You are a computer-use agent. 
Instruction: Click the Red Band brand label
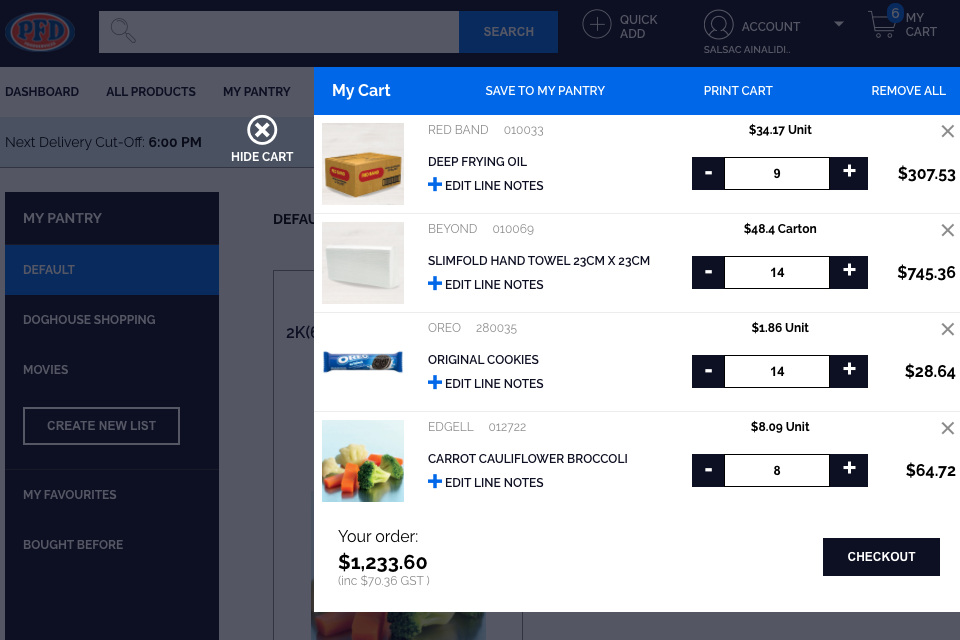click(x=458, y=130)
